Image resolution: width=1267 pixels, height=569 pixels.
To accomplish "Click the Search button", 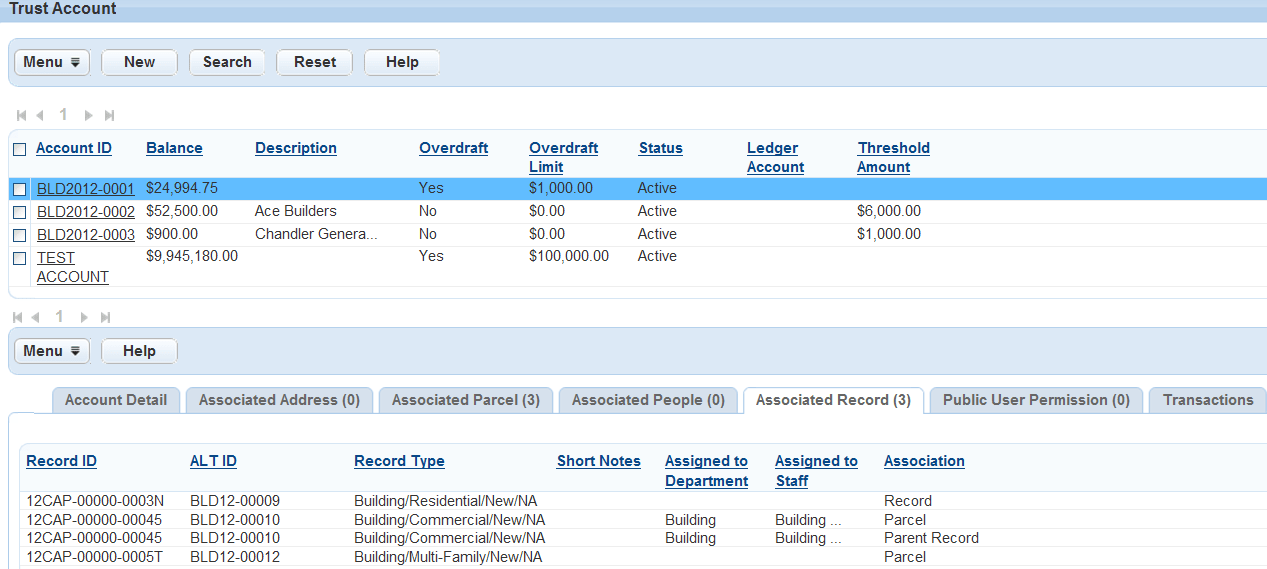I will (x=227, y=62).
